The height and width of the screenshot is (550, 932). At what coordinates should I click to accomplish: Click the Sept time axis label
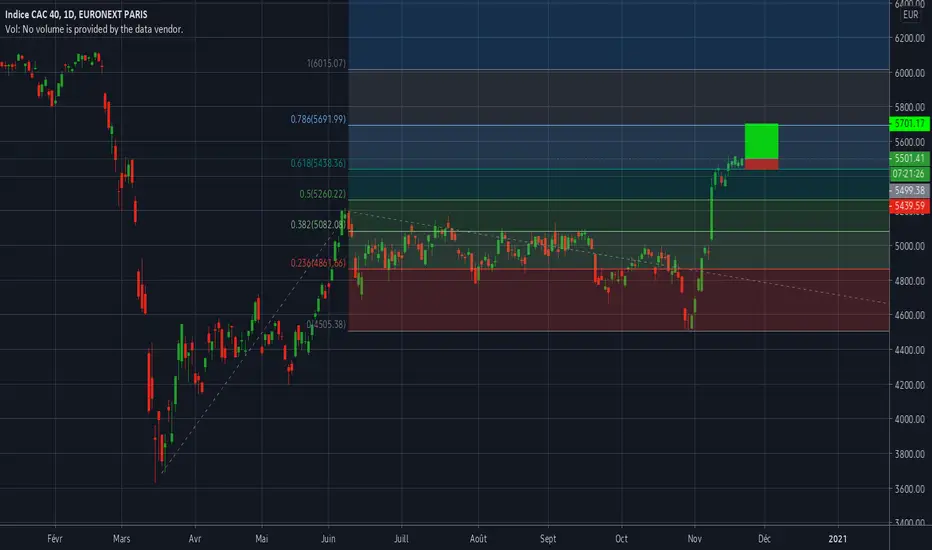[548, 539]
